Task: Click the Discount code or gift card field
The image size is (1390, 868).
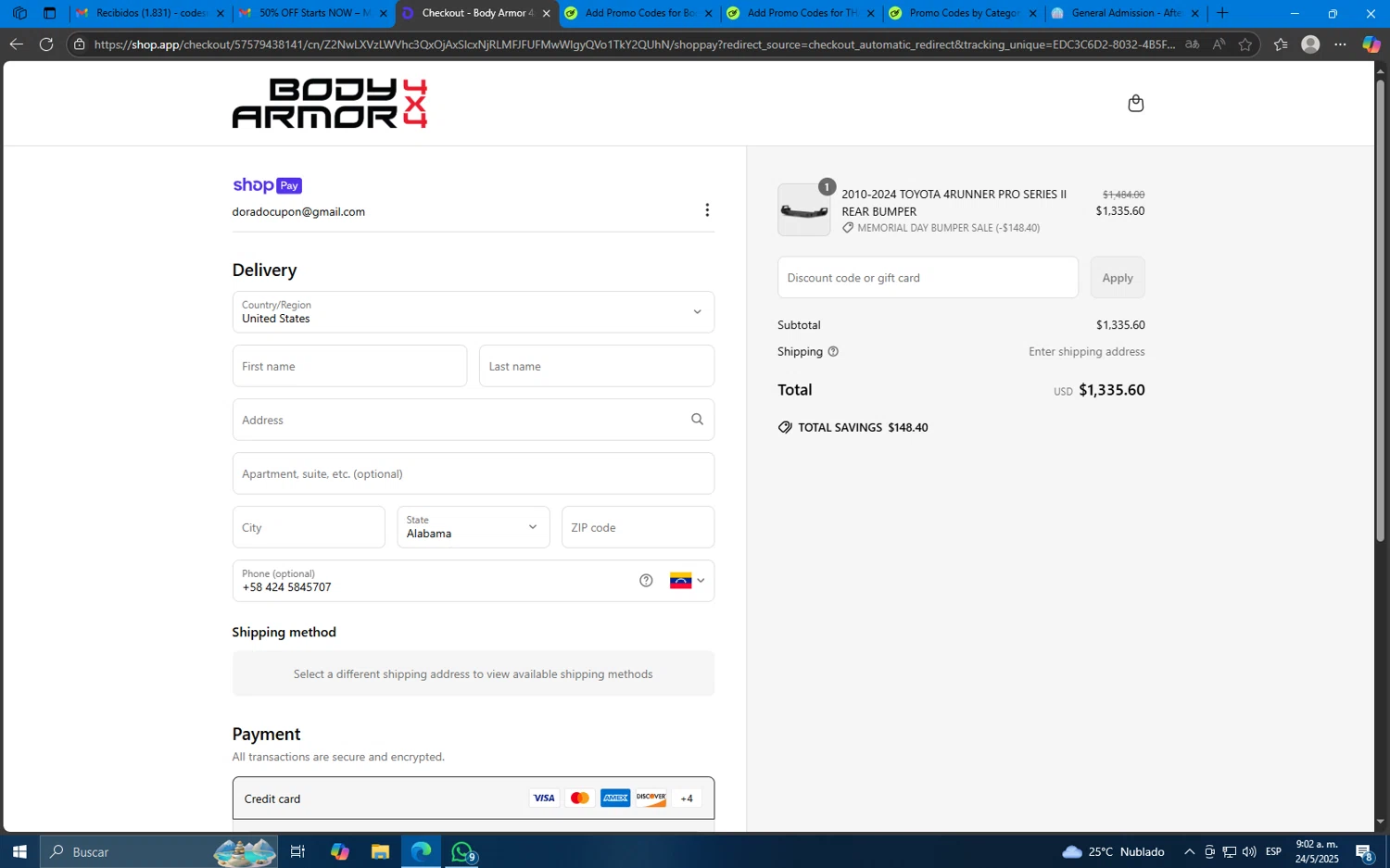Action: click(928, 278)
